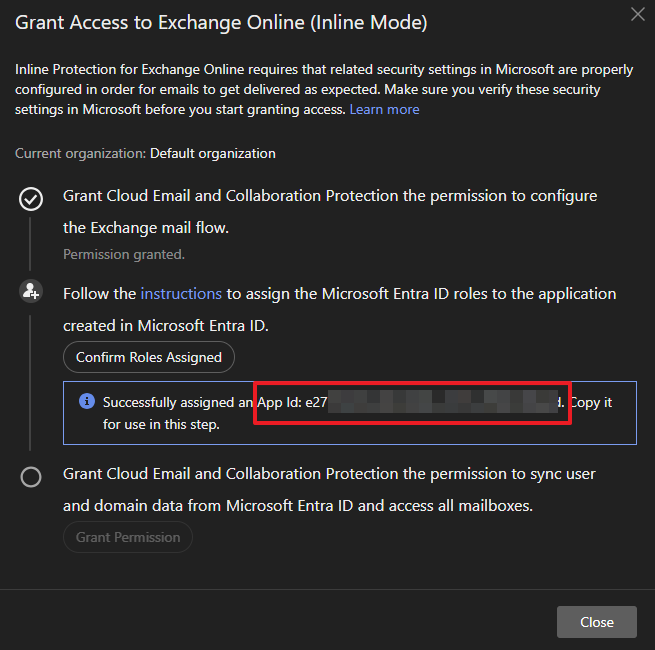Click the Successfully assigned message text

[175, 402]
